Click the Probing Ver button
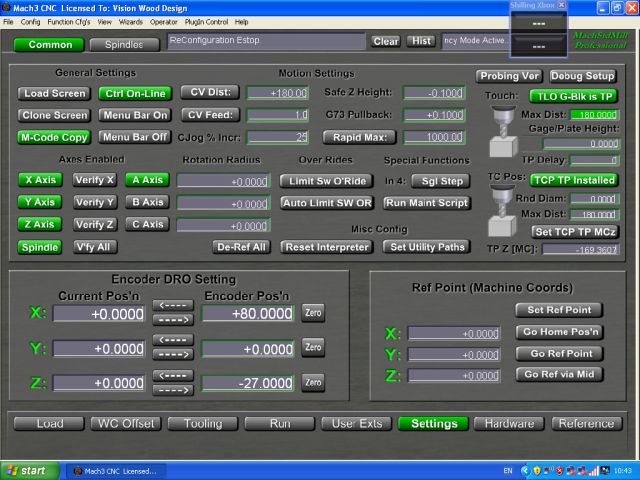The image size is (640, 480). 509,76
